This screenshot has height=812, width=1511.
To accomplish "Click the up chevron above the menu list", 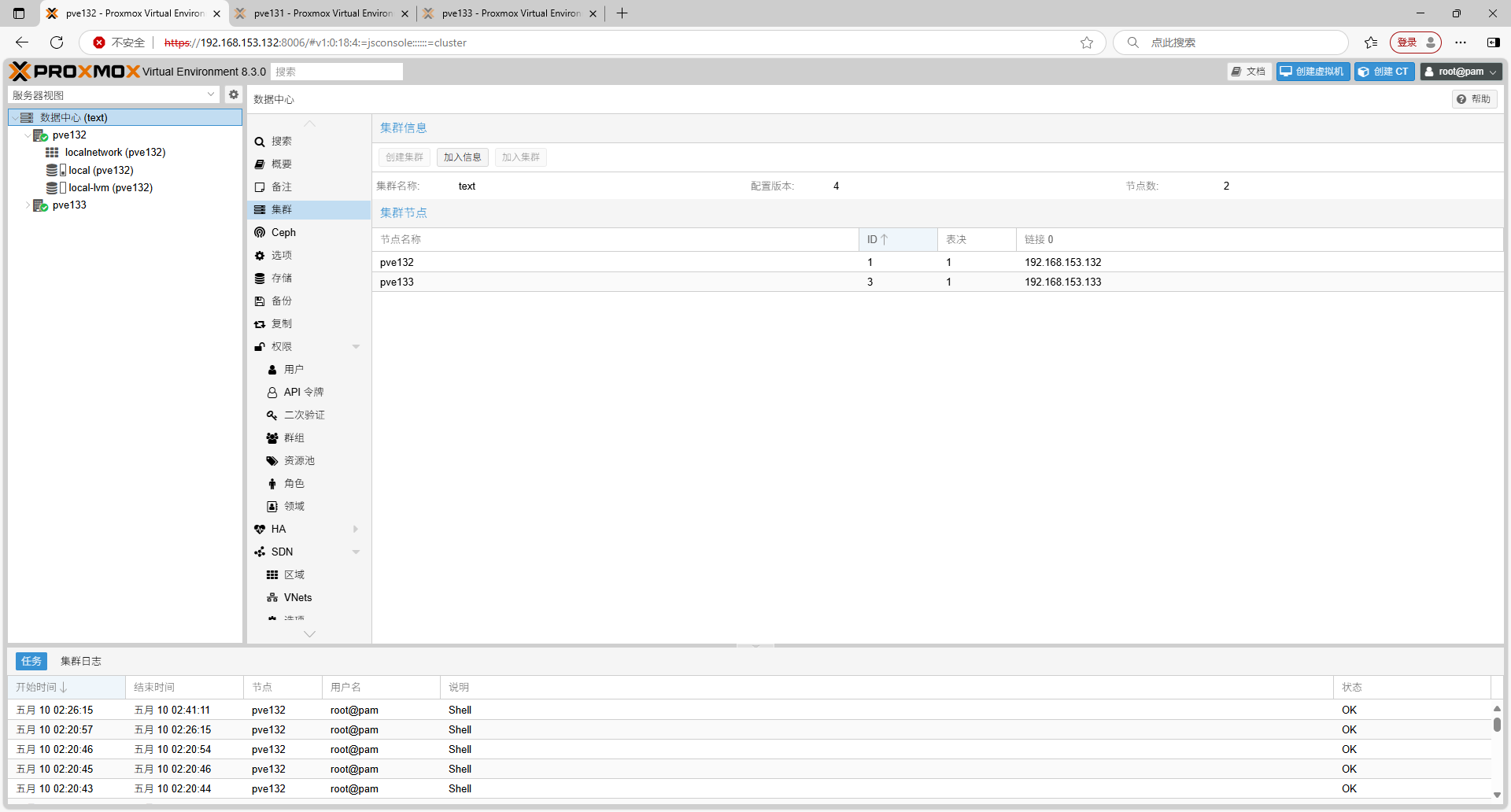I will coord(309,124).
